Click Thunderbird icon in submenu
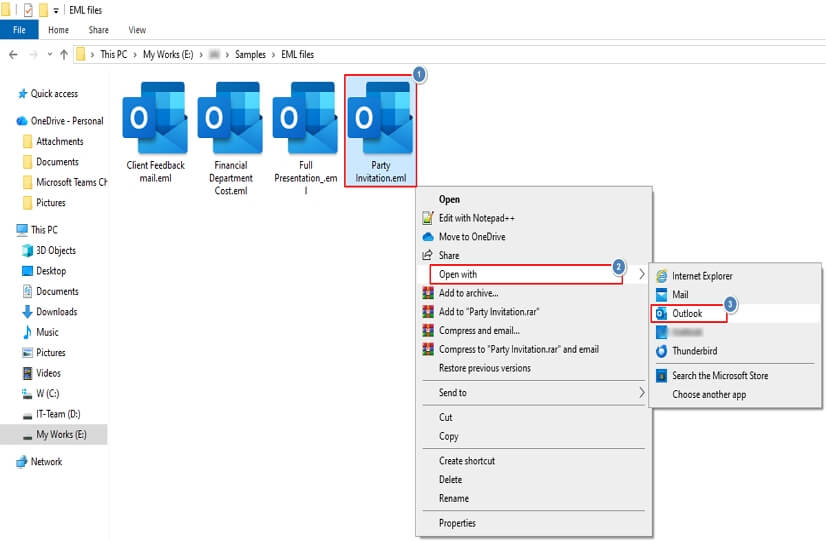This screenshot has height=541, width=826. (662, 351)
